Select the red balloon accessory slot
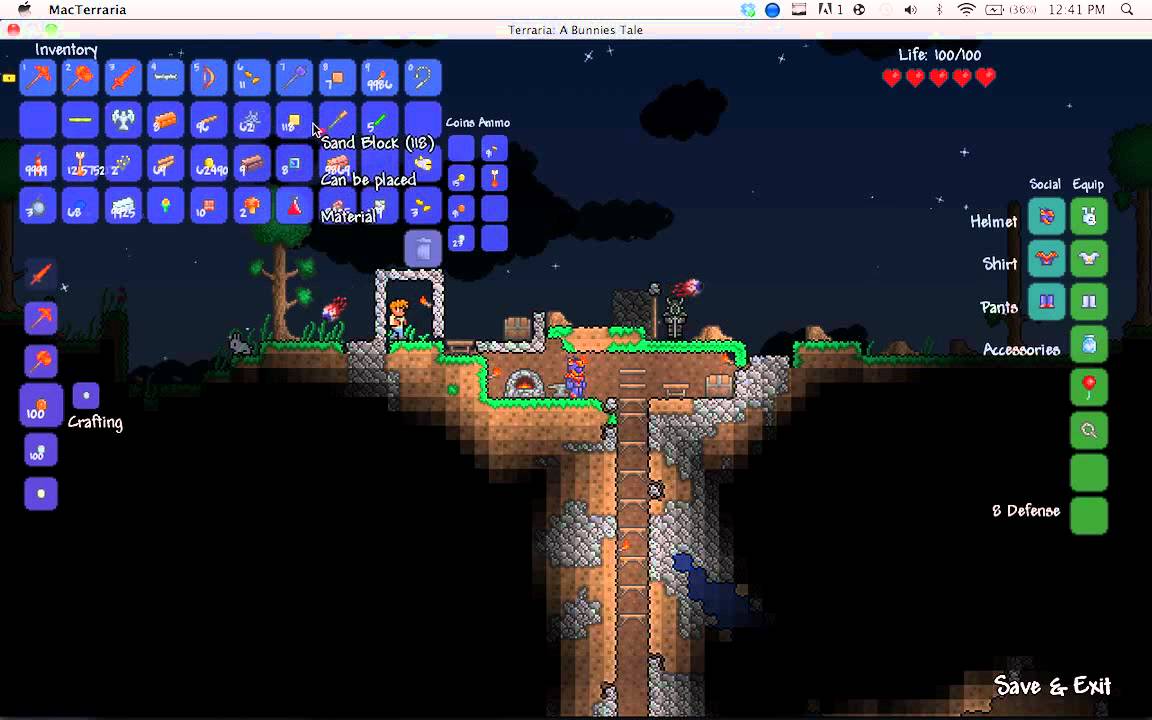1152x720 pixels. (x=1089, y=387)
